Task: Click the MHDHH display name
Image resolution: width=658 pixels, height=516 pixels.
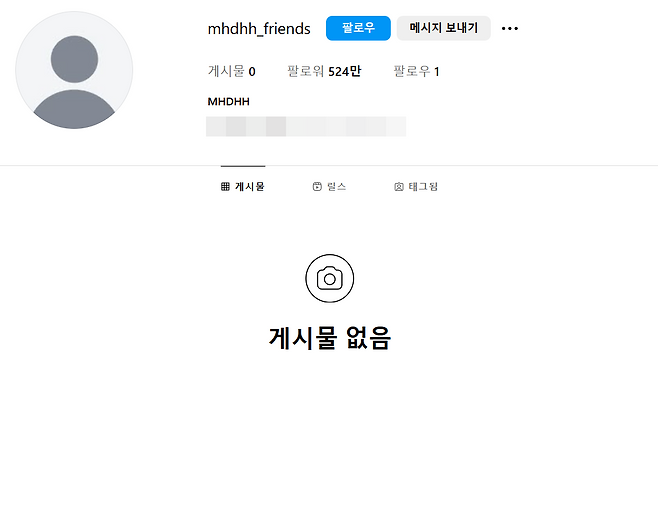Action: click(229, 102)
